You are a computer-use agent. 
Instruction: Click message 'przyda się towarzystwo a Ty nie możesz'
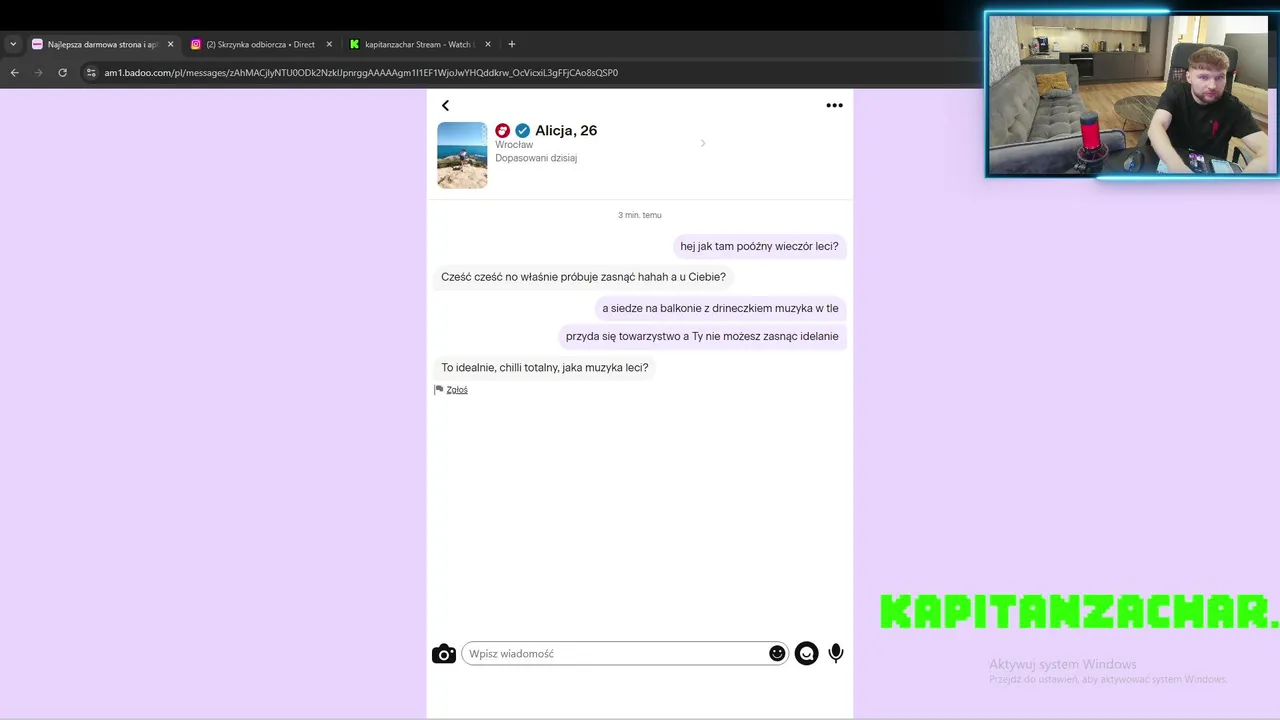pos(702,336)
